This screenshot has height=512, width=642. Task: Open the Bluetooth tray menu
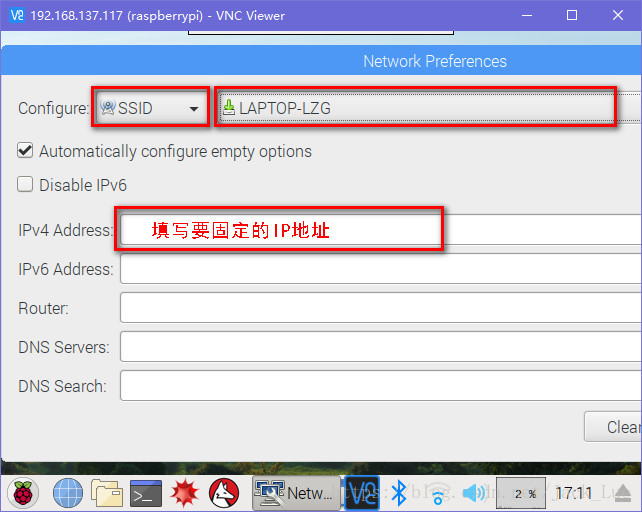coord(398,493)
